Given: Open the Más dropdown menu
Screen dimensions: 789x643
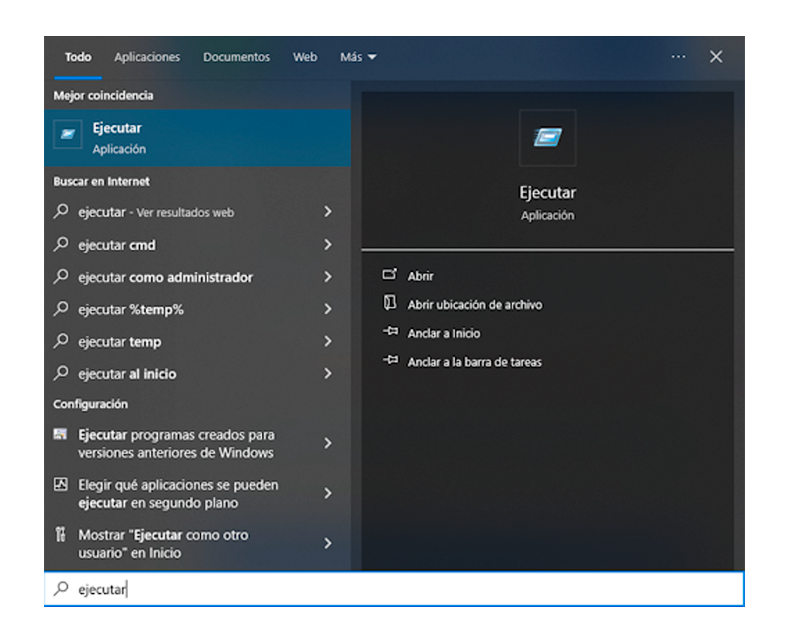Looking at the screenshot, I should point(358,57).
